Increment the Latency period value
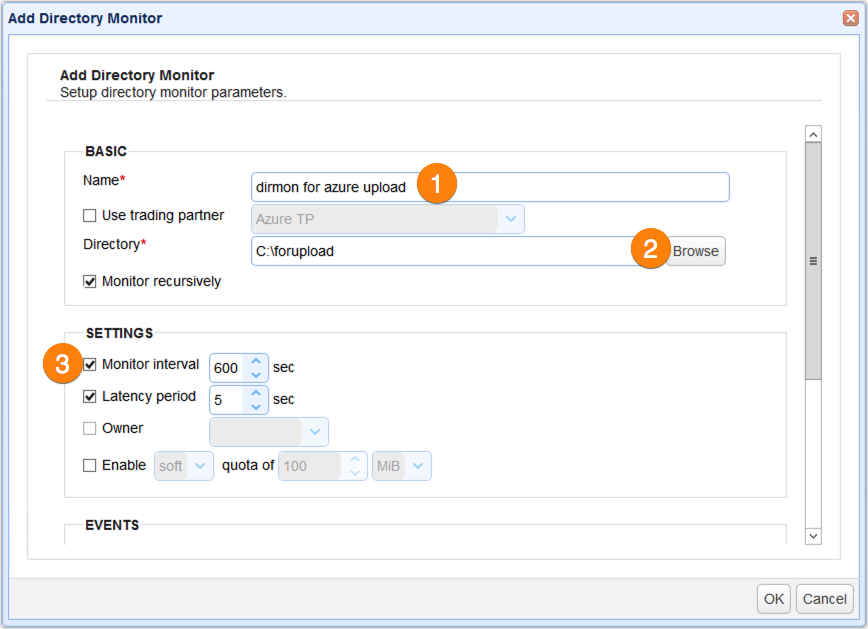 (257, 393)
